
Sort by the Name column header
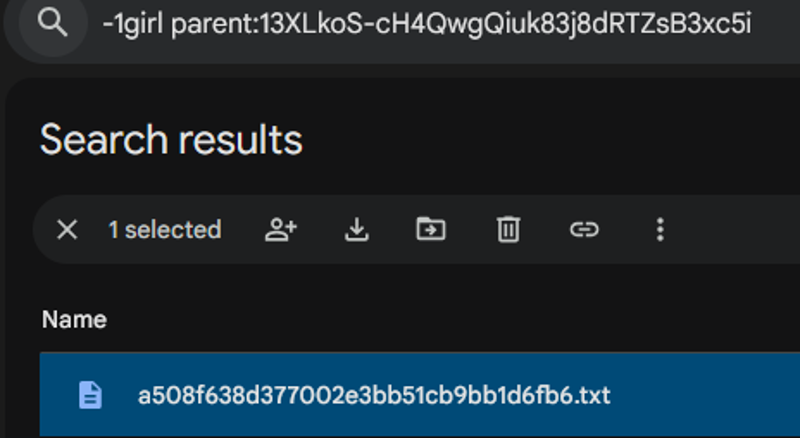[74, 320]
